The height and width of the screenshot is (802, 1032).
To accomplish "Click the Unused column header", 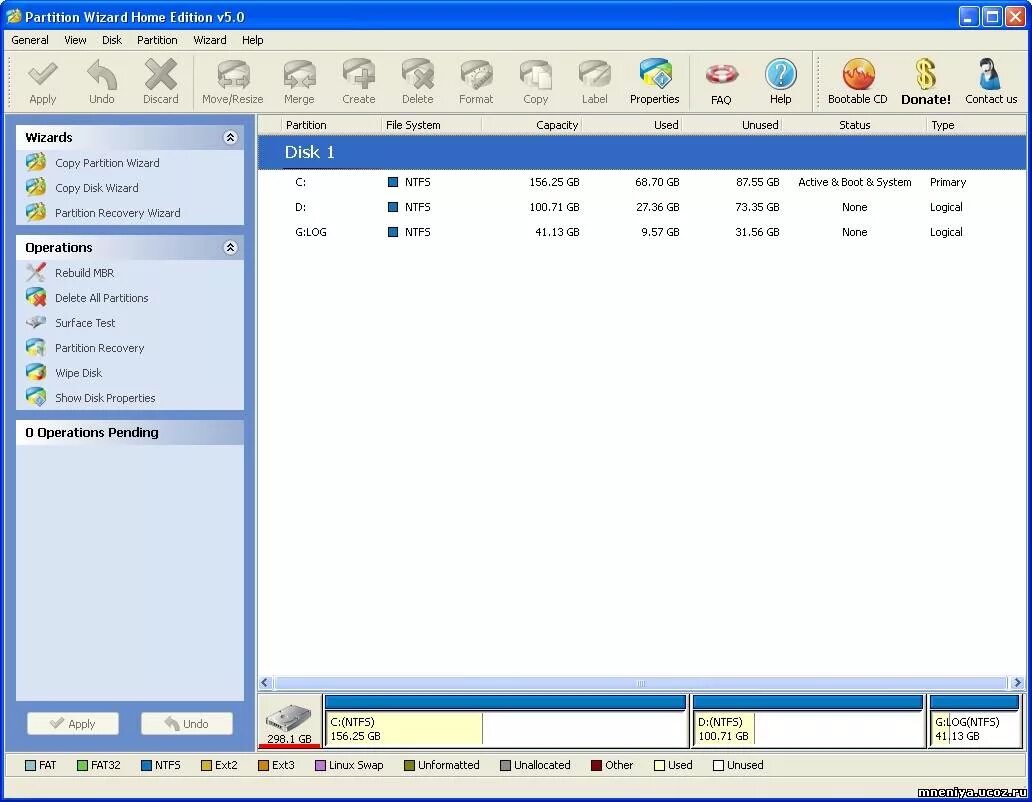I will pos(732,124).
